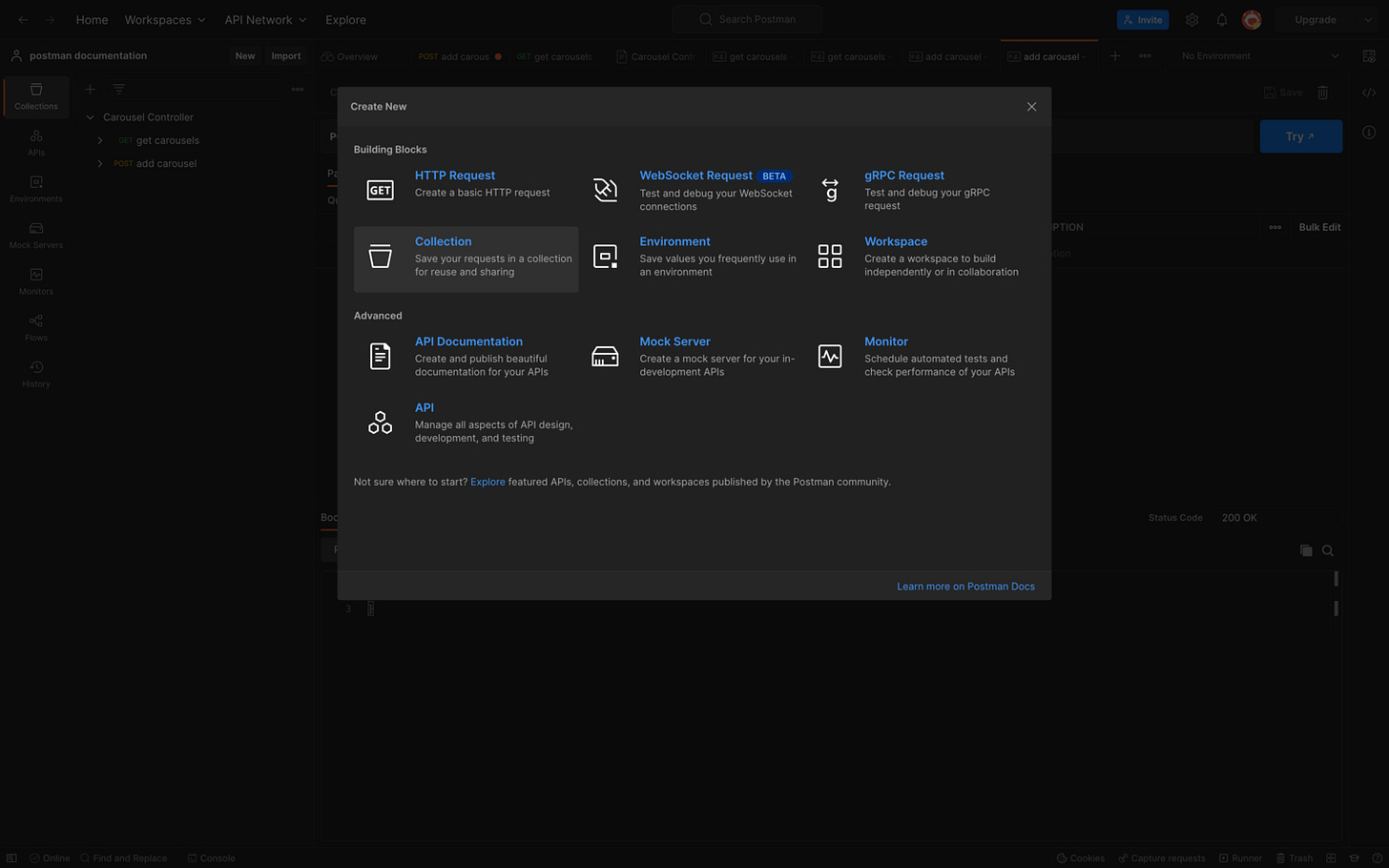Open APIs in the sidebar
The width and height of the screenshot is (1389, 868).
(x=36, y=143)
